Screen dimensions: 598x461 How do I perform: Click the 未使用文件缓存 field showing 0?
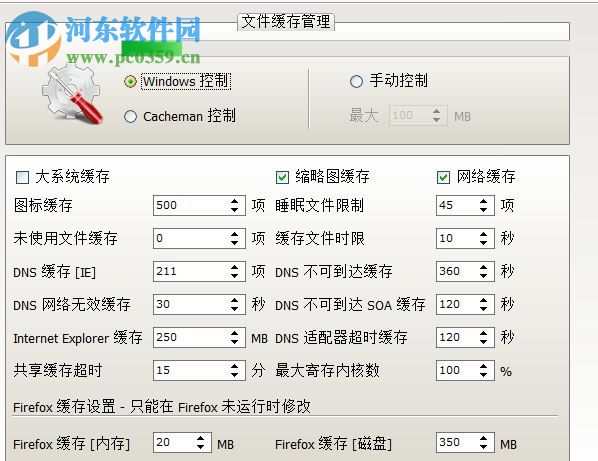tap(199, 238)
